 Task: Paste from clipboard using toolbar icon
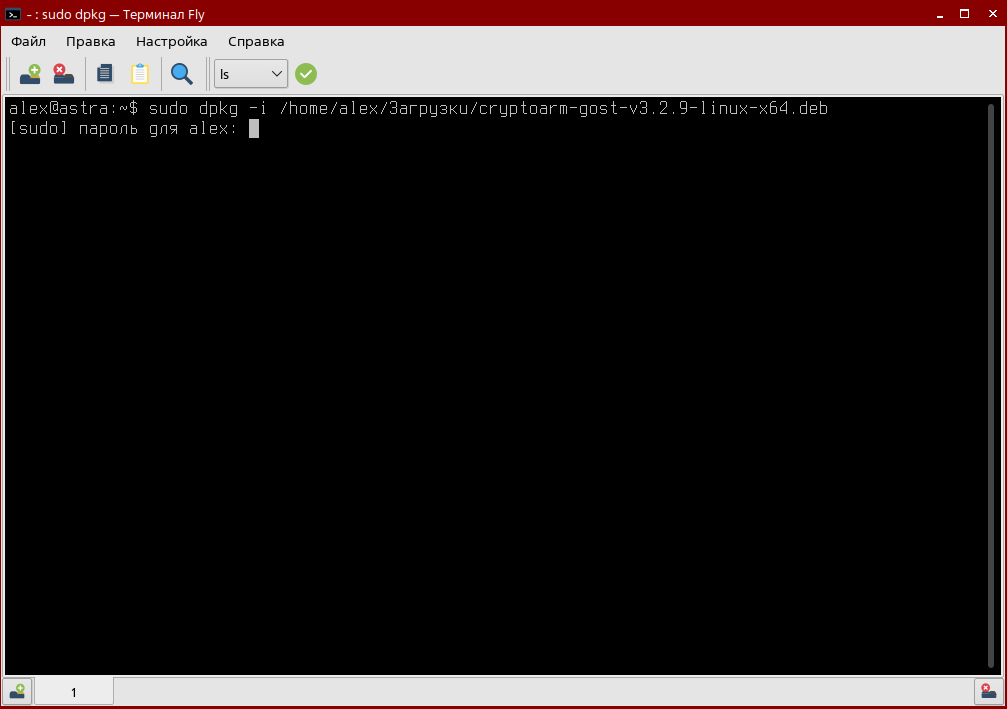(140, 73)
